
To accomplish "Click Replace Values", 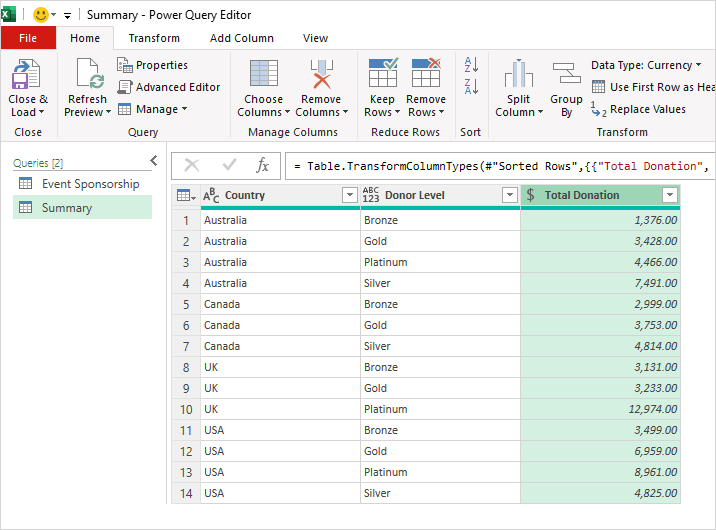I will click(x=638, y=109).
